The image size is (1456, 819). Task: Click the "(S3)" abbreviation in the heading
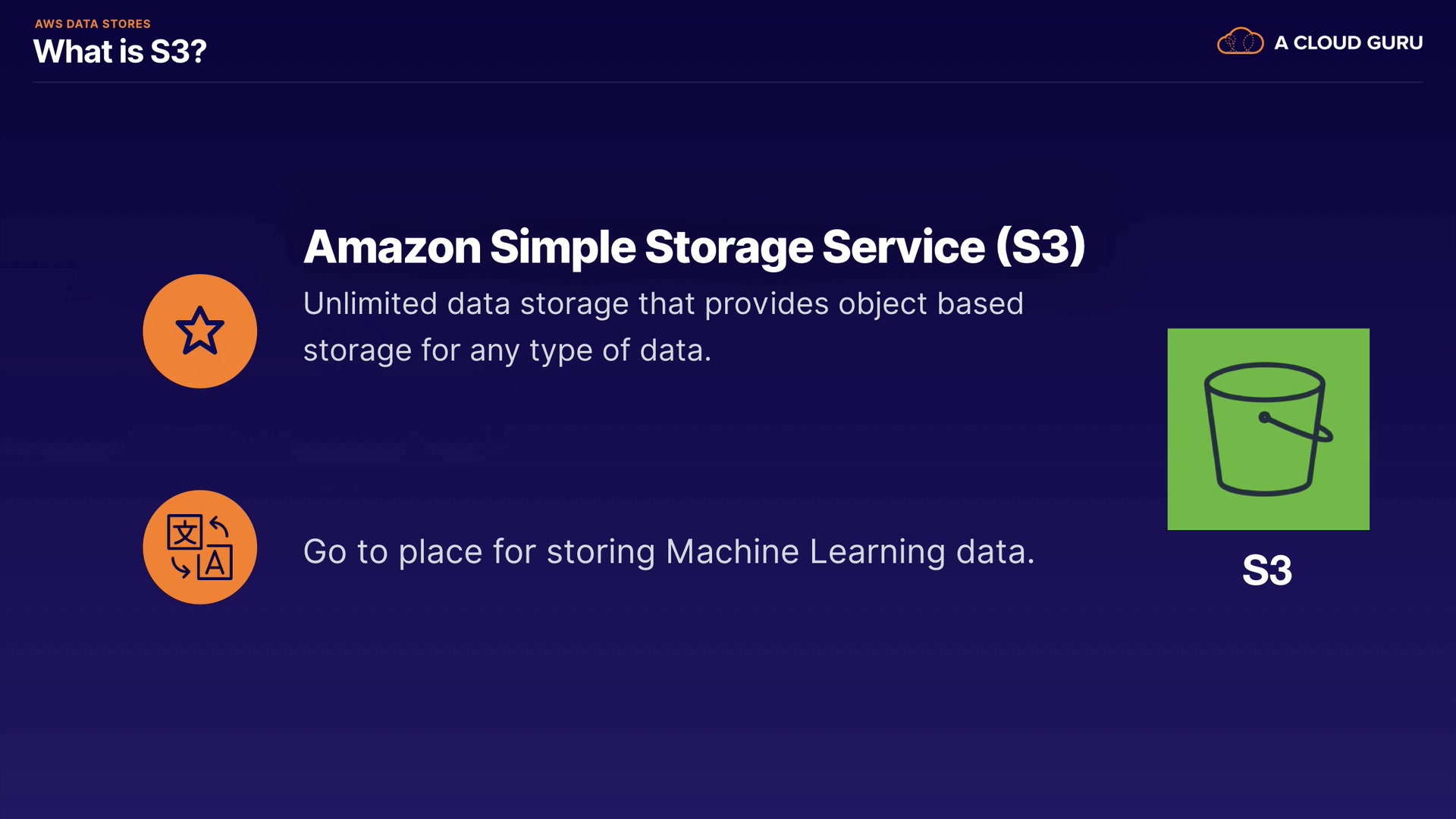pyautogui.click(x=1040, y=247)
